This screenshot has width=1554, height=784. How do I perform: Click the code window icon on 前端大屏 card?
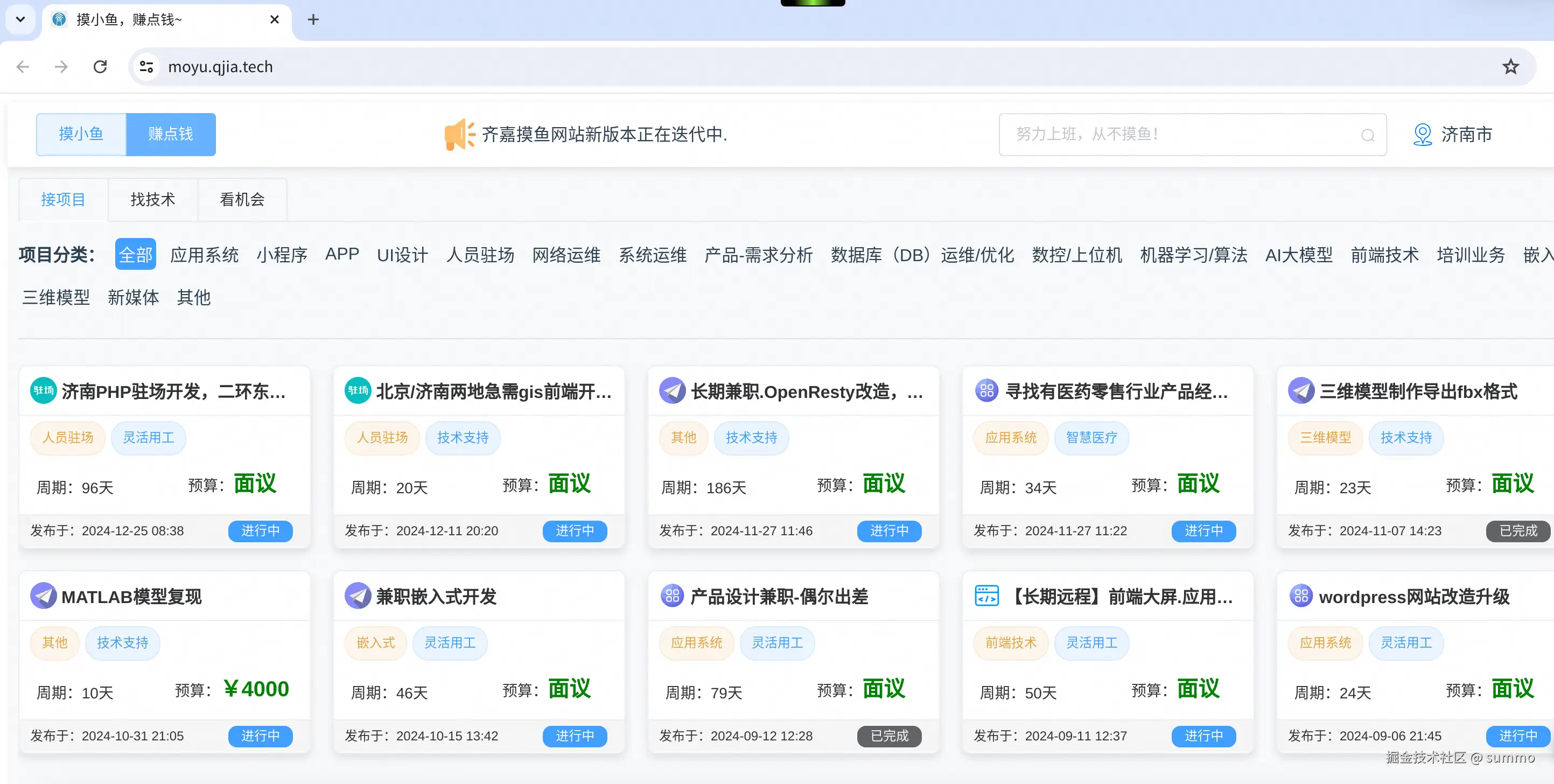986,596
